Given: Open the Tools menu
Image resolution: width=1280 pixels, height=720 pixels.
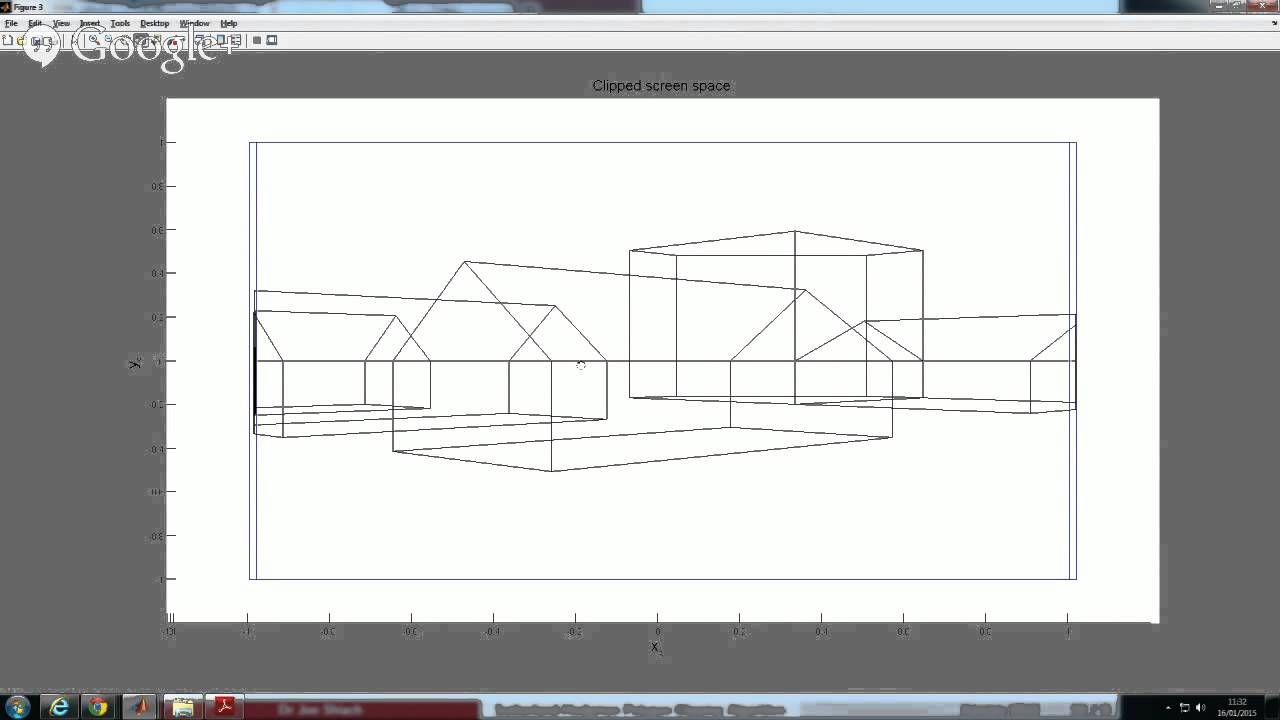Looking at the screenshot, I should pyautogui.click(x=120, y=23).
